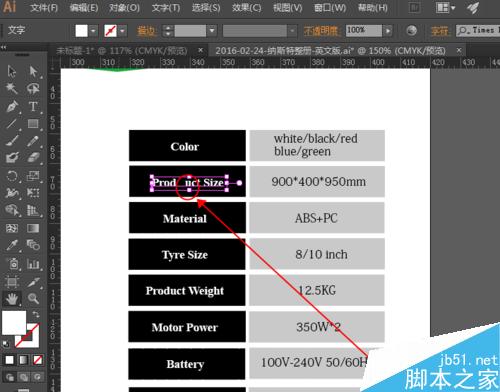Select the Rotate tool
The image size is (500, 392).
(12, 176)
